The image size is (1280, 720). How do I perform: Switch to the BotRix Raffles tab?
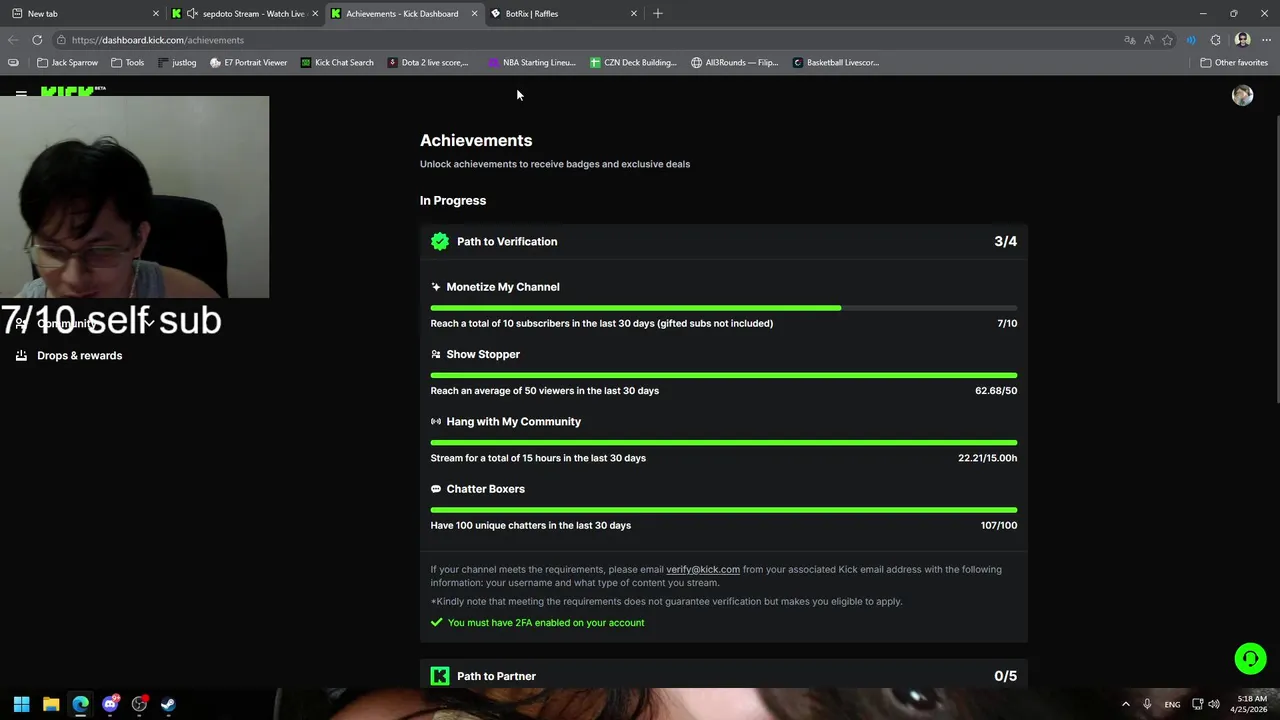pos(560,14)
